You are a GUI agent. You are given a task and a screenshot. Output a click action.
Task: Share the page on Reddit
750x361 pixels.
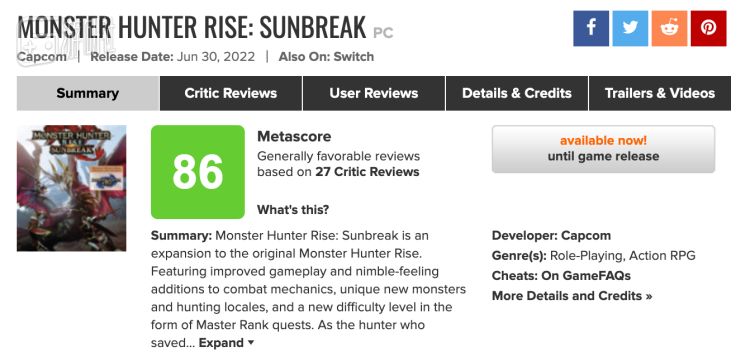[669, 29]
